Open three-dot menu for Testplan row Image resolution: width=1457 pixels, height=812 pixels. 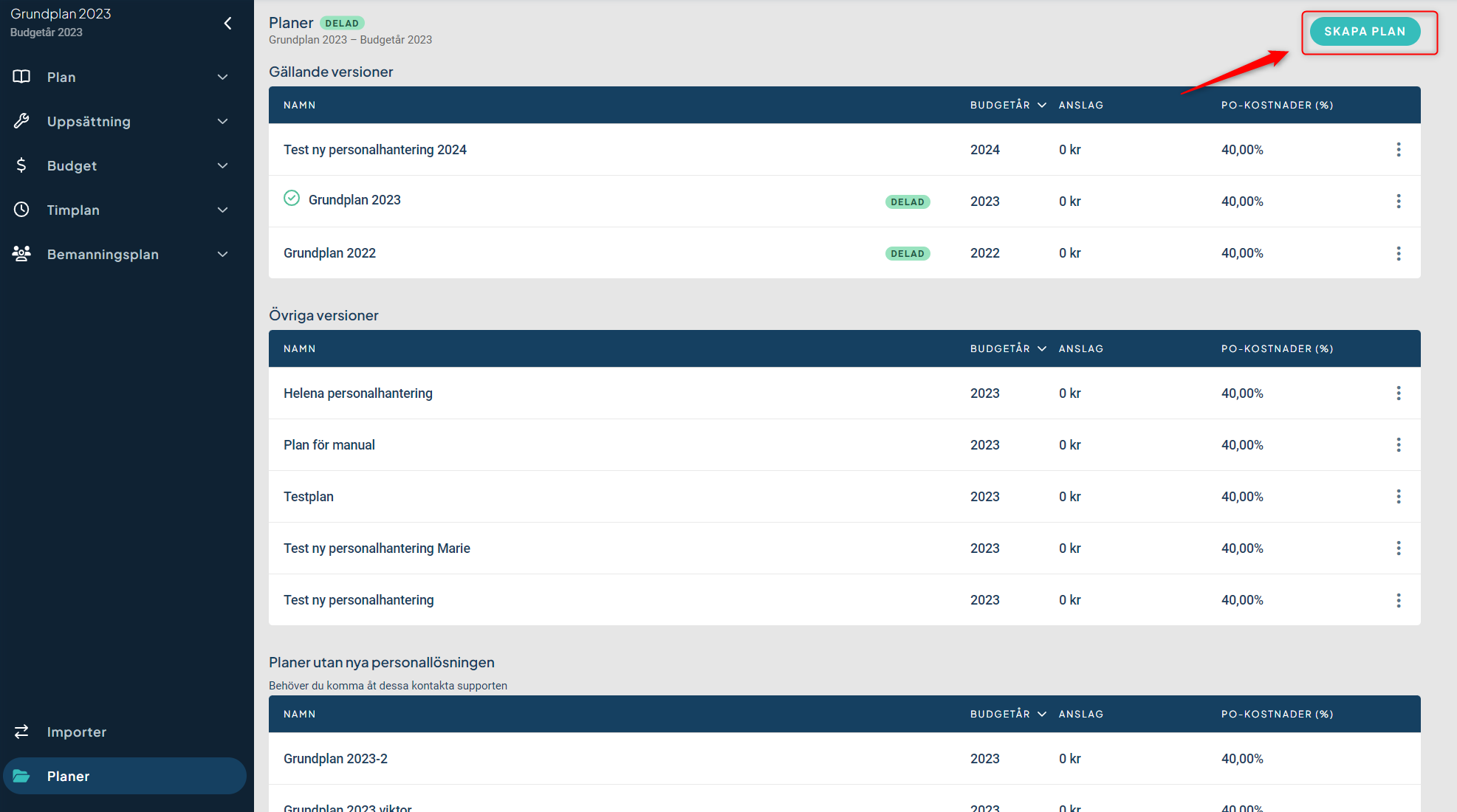(1398, 497)
